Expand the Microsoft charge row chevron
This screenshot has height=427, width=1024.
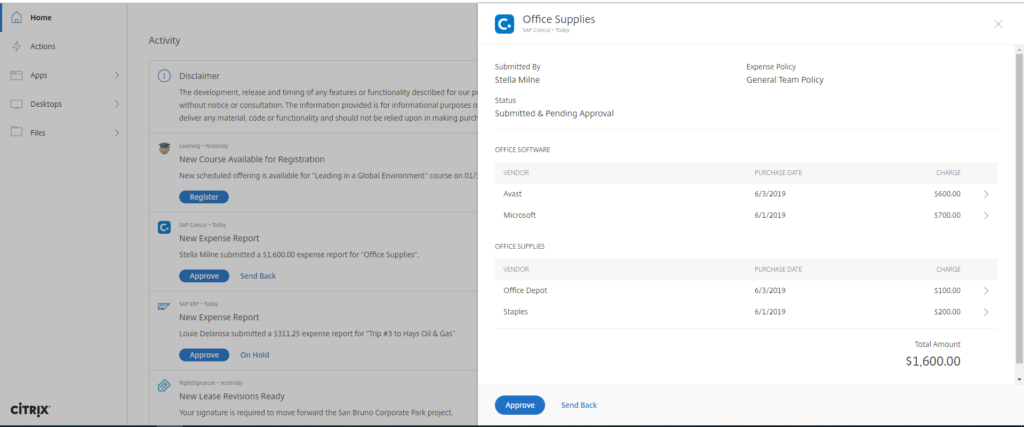click(986, 215)
